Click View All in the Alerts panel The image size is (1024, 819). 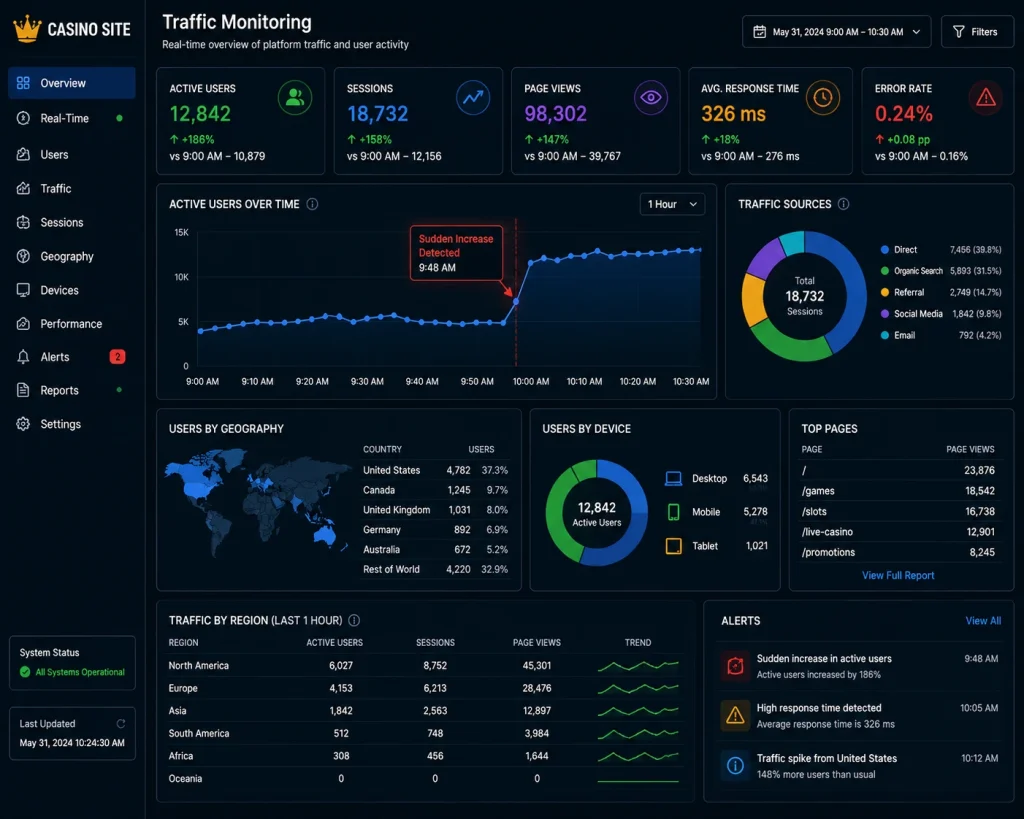(983, 621)
